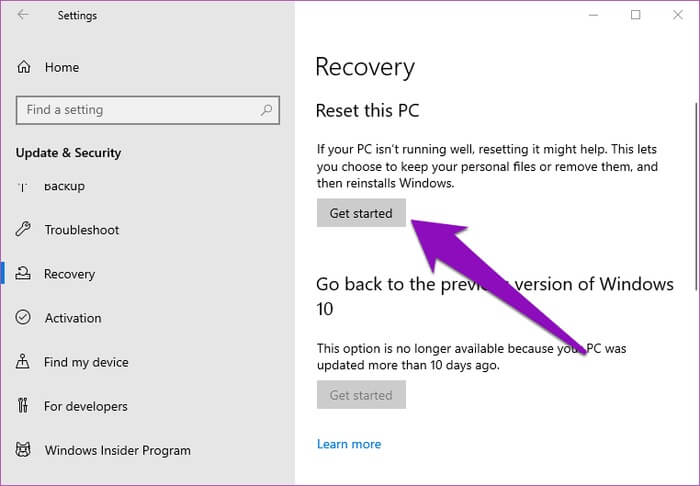
Task: Open the Backup settings page
Action: click(64, 187)
